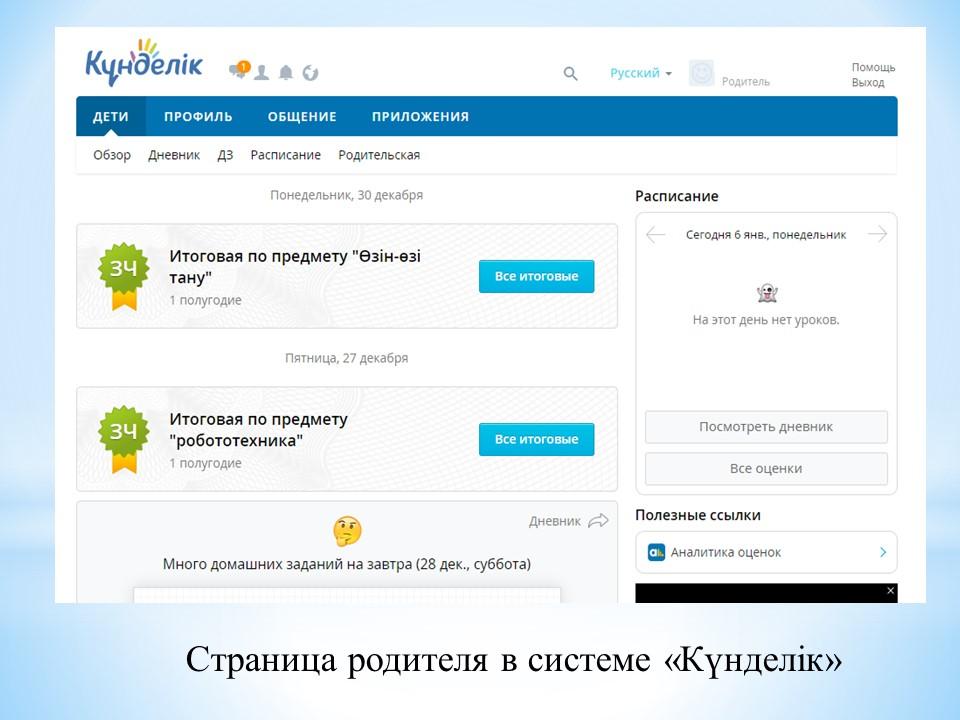Open the search magnifier icon

tap(571, 74)
